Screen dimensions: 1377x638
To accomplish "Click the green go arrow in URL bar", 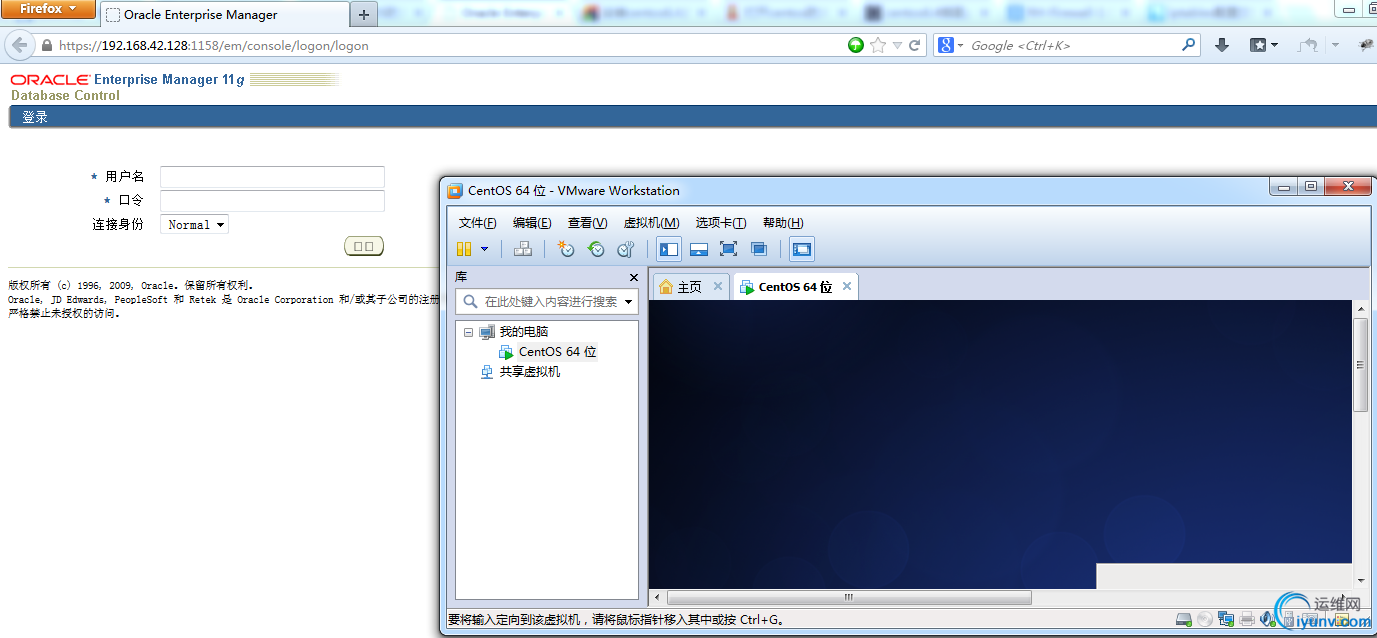I will (856, 45).
